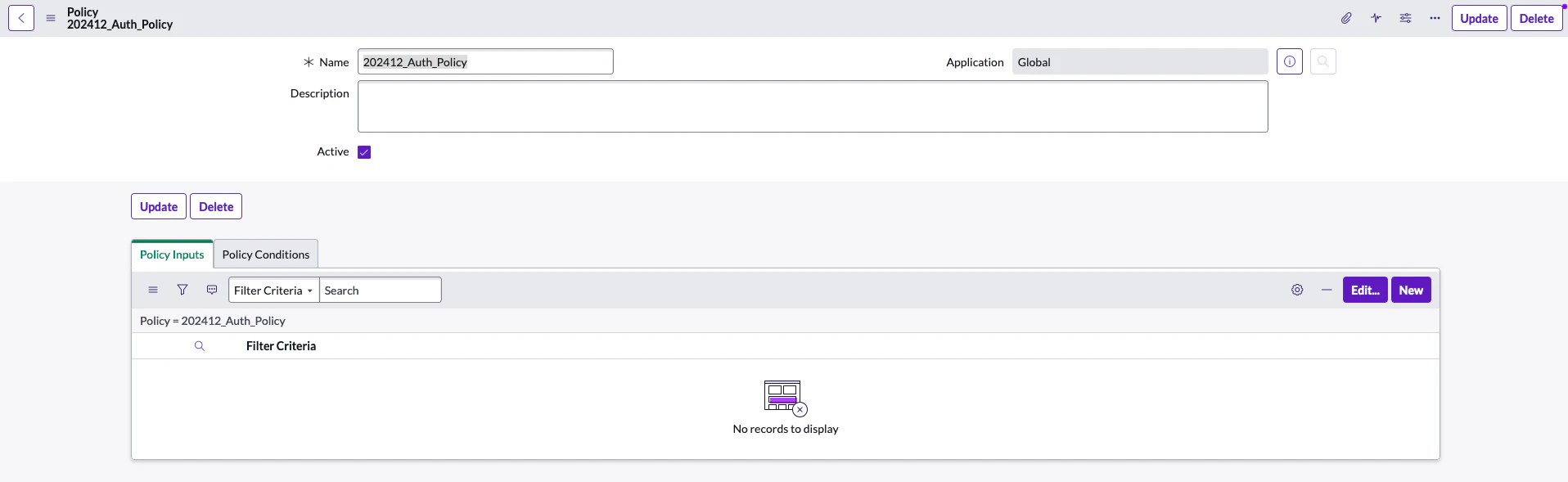Go back using the header back arrow
1568x482 pixels.
[21, 18]
